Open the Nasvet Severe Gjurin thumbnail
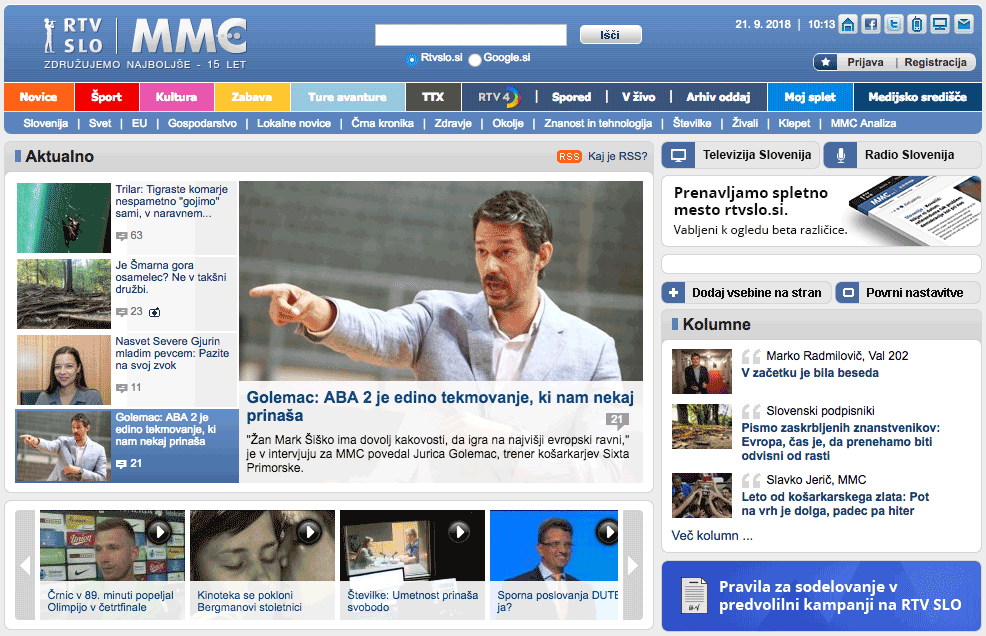This screenshot has width=986, height=636. coord(64,370)
